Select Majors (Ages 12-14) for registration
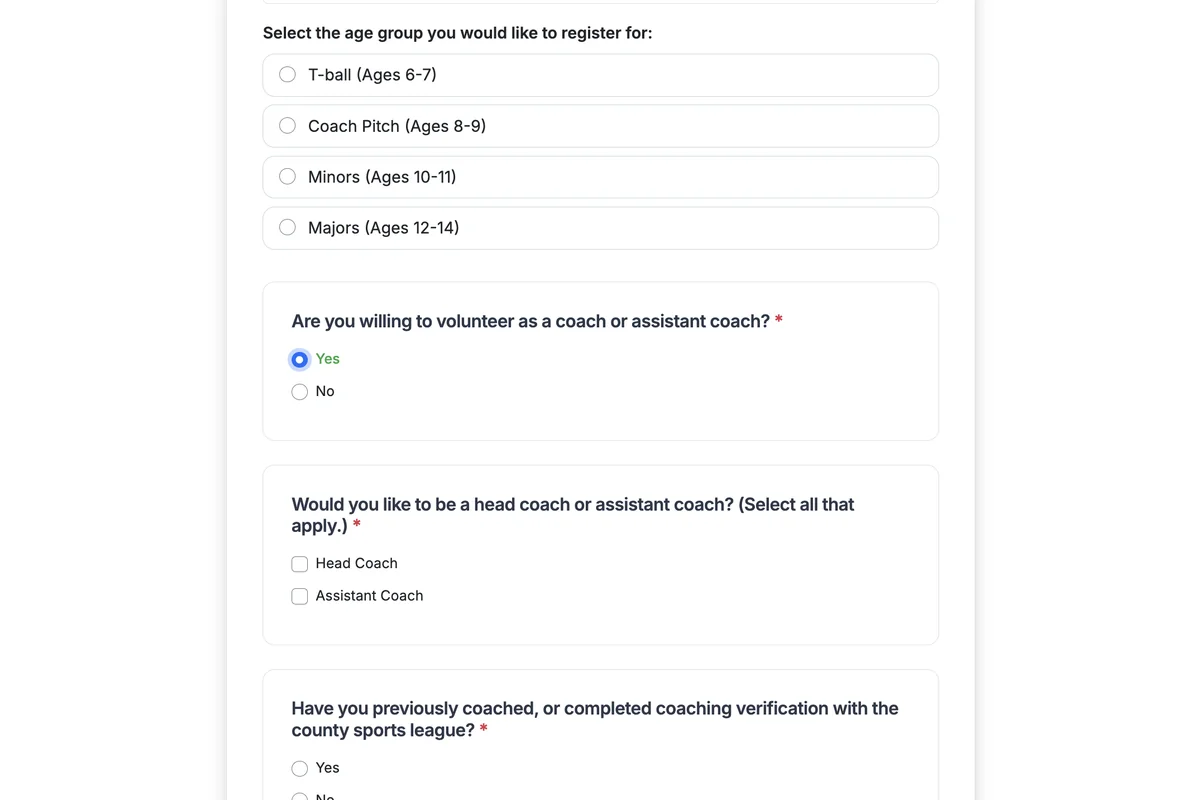This screenshot has width=1200, height=800. [287, 227]
